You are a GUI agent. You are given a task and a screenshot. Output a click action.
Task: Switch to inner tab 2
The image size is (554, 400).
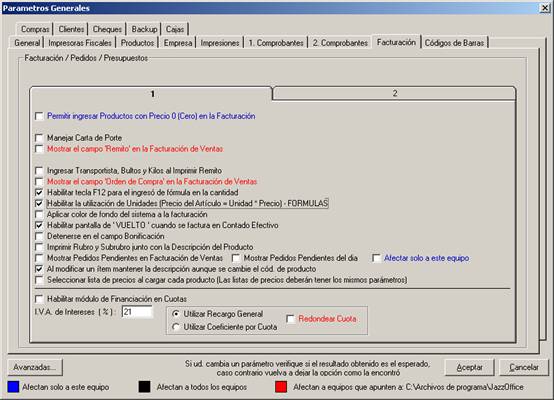tap(394, 93)
